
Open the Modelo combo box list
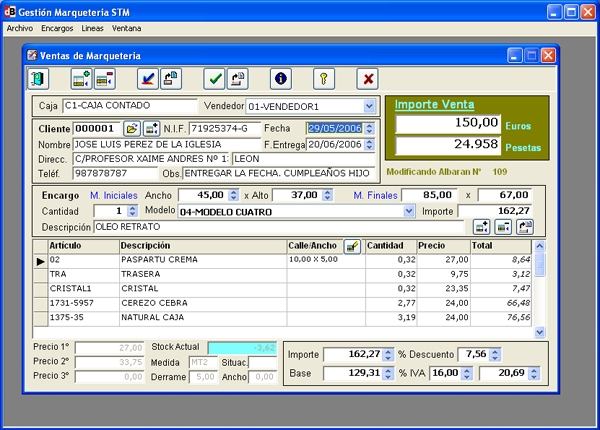click(408, 212)
